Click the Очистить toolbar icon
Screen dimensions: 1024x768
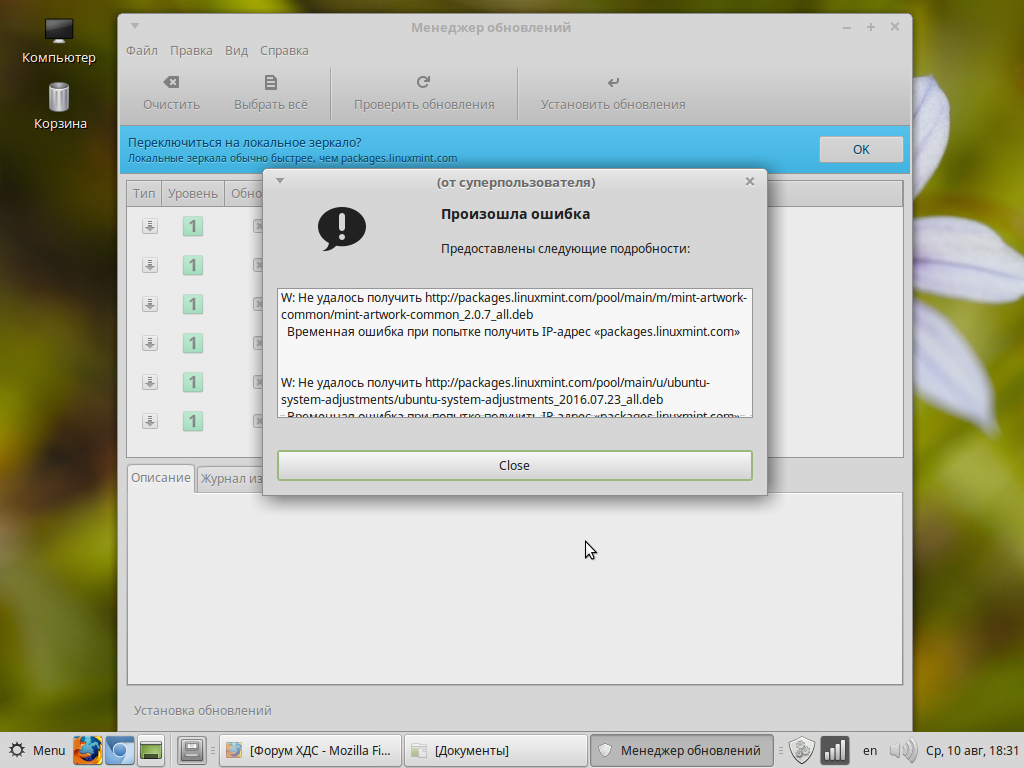171,83
